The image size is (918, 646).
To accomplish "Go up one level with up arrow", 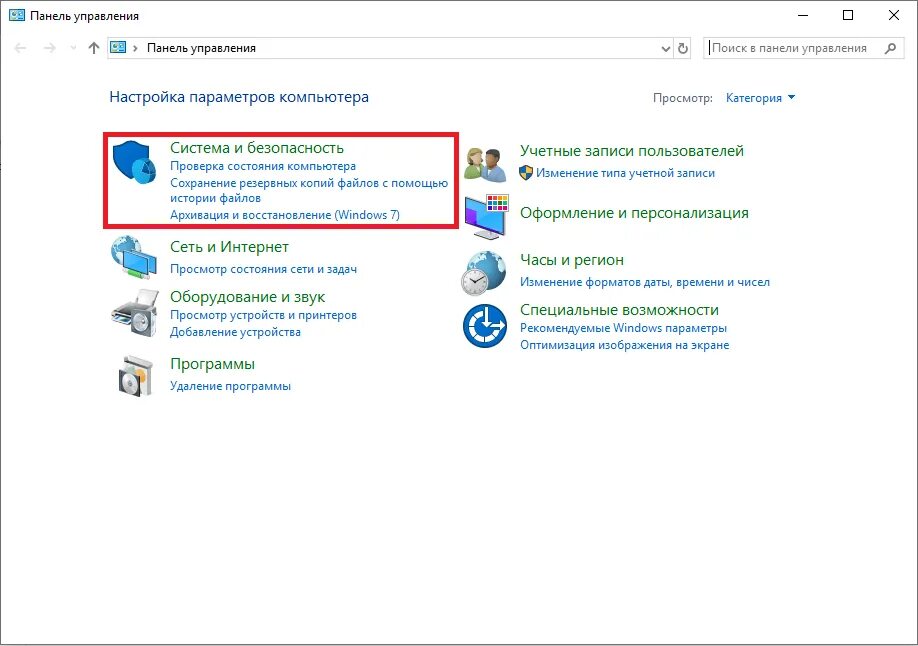I will [94, 48].
